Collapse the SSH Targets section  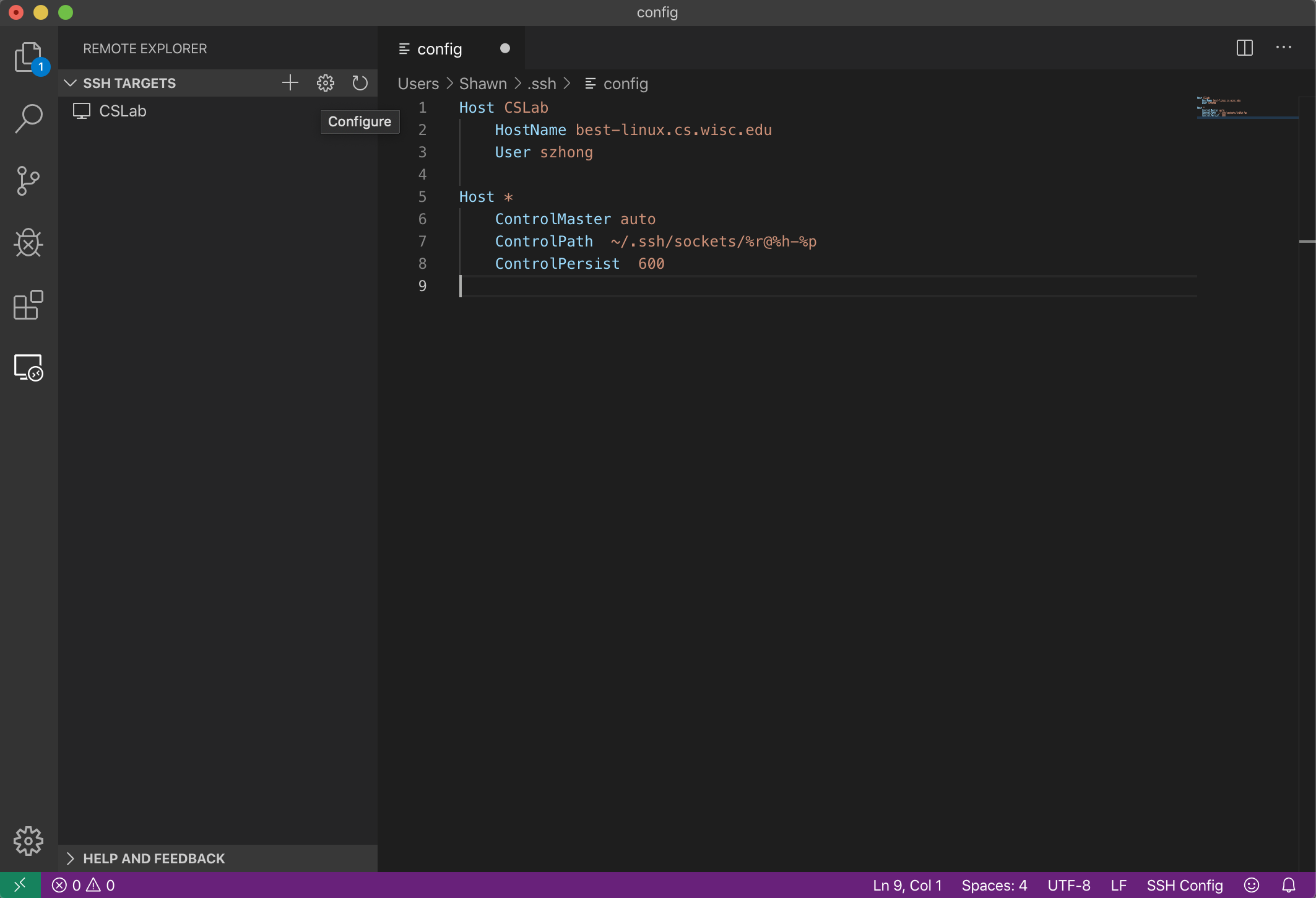click(71, 83)
